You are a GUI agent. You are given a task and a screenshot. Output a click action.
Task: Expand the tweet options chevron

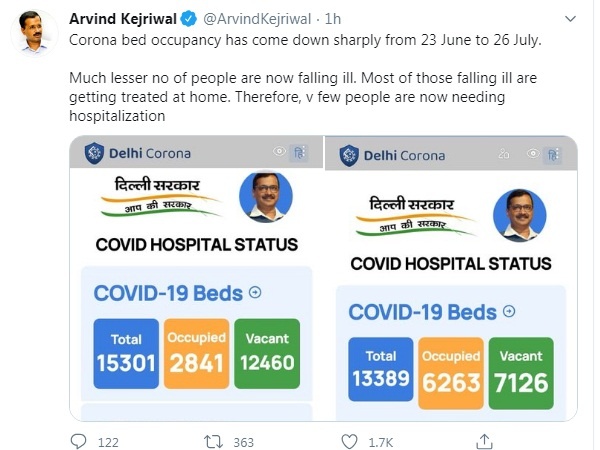(570, 19)
